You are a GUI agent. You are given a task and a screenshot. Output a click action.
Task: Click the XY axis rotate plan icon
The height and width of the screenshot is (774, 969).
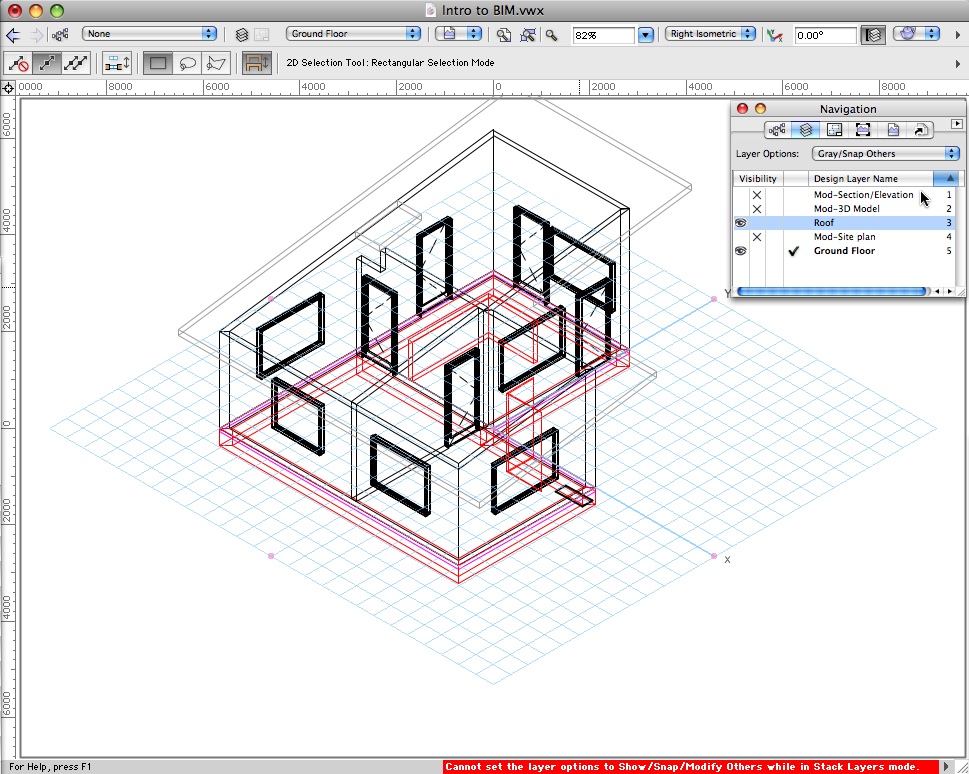click(x=774, y=35)
